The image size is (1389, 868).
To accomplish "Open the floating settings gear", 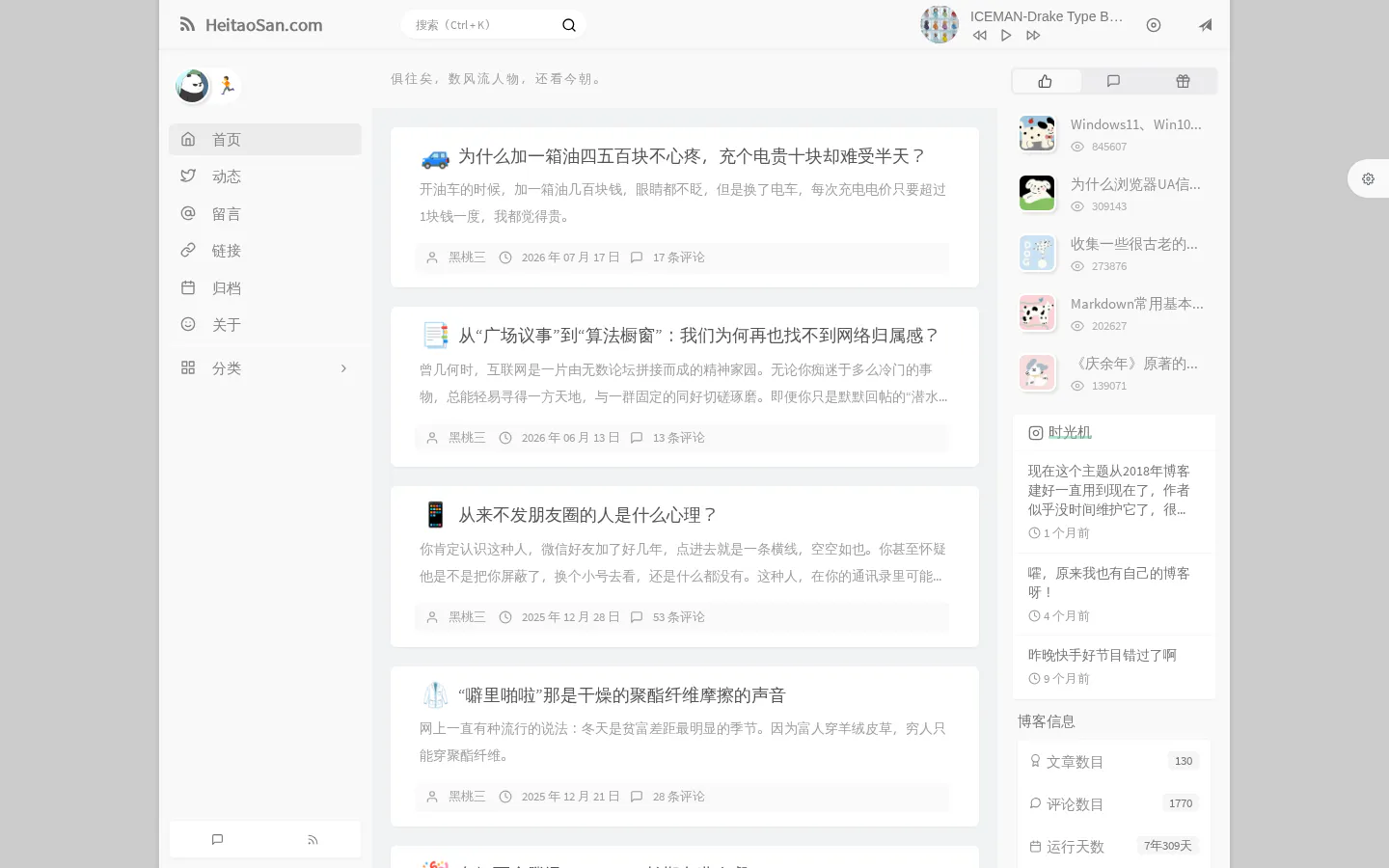I will point(1368,178).
